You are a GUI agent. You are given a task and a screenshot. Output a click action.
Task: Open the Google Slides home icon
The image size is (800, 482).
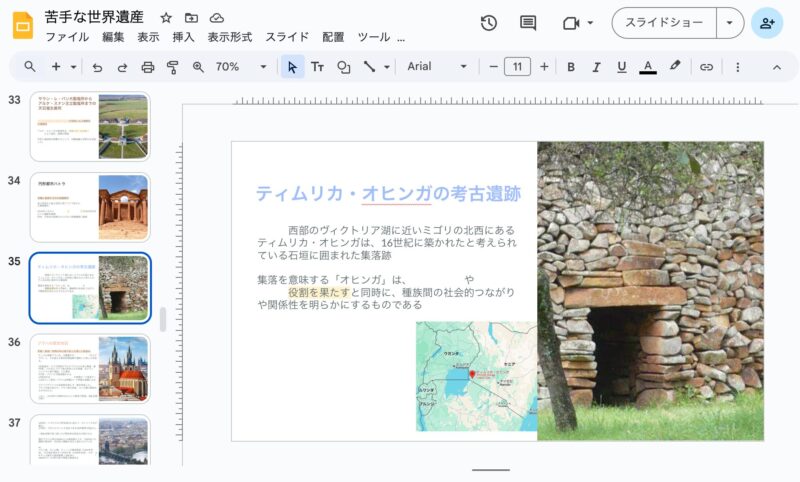coord(22,26)
